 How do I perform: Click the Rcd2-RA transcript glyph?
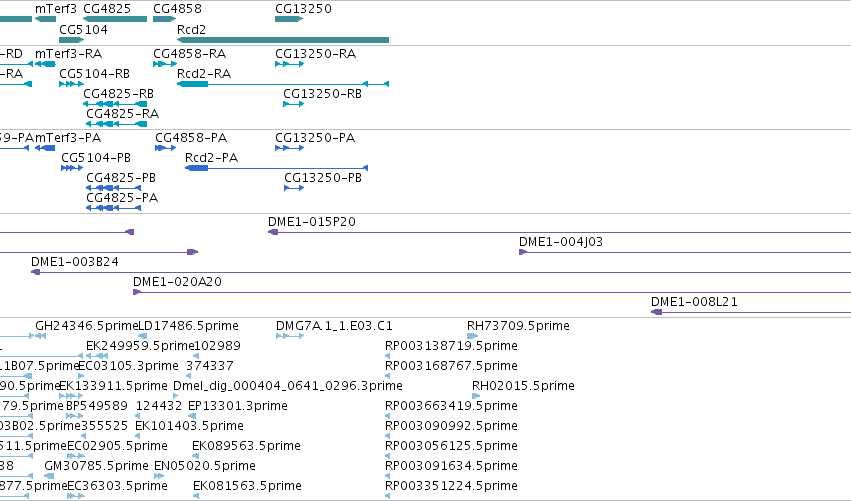point(283,84)
